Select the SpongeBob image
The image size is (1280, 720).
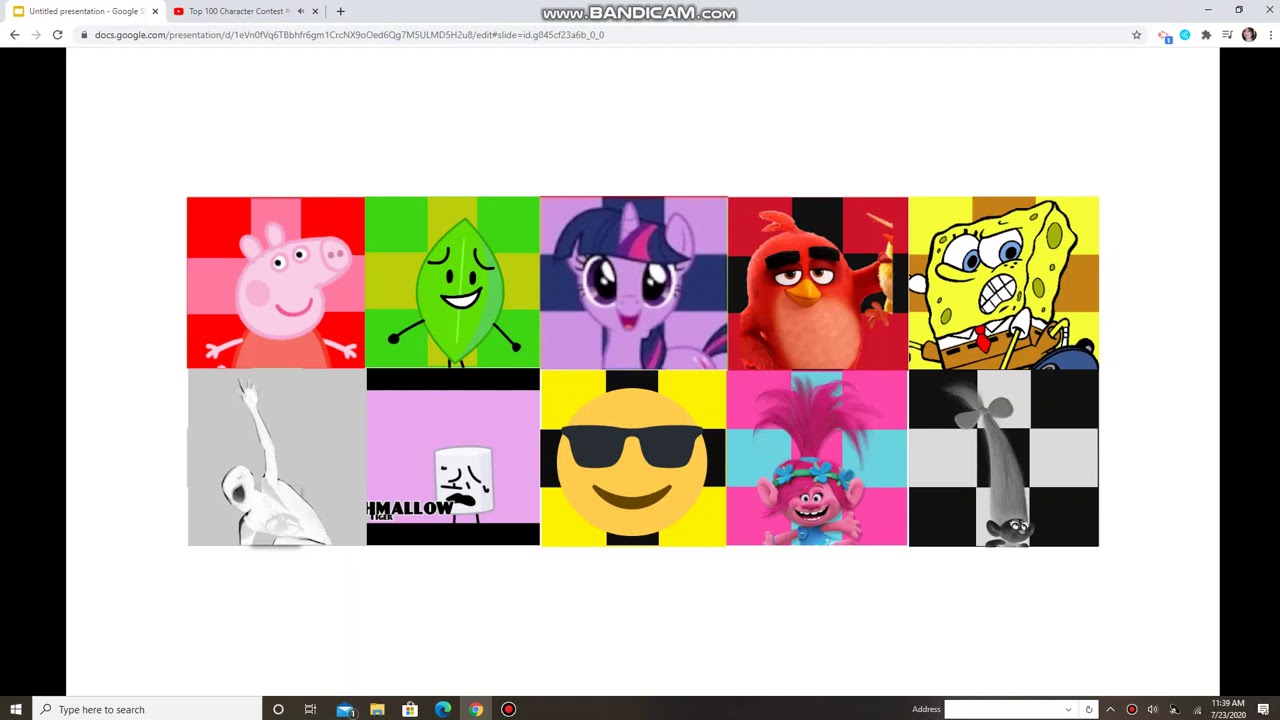pos(1003,284)
